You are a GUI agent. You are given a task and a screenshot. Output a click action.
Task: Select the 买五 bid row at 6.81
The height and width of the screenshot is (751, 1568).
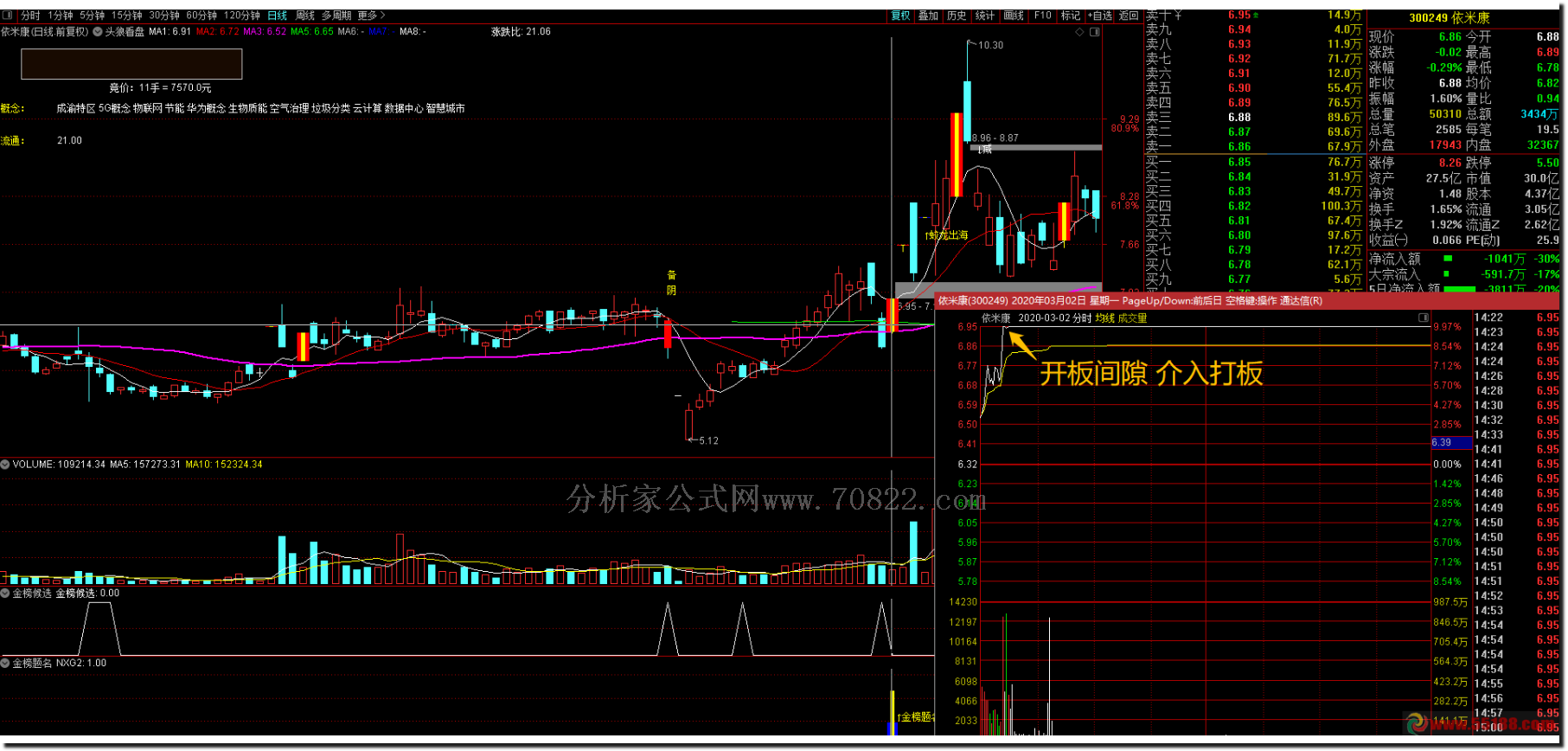click(1253, 221)
